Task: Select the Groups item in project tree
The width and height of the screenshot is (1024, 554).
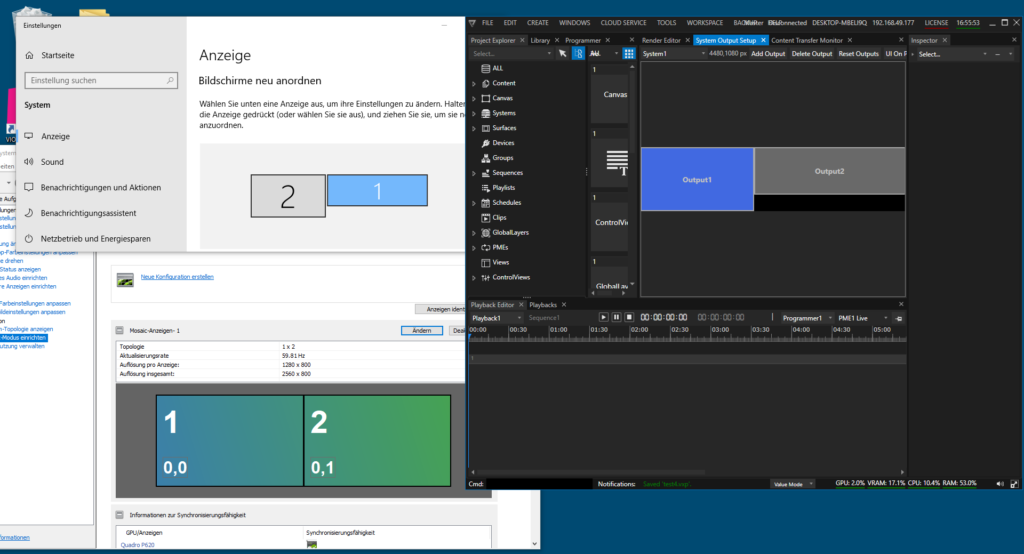Action: coord(502,158)
